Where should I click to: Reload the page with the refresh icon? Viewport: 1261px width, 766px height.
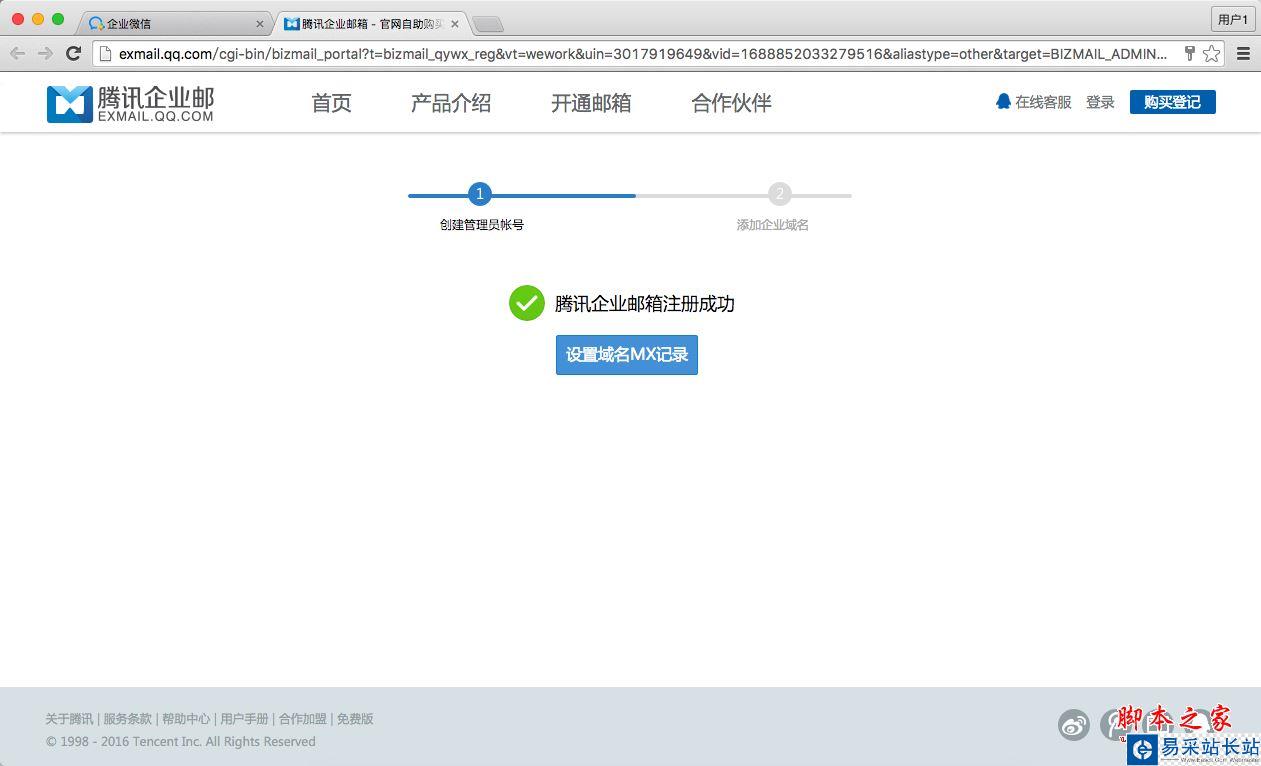click(73, 53)
